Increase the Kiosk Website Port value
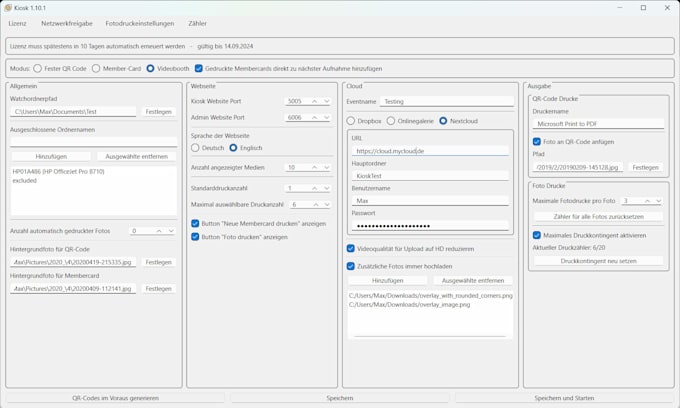Viewport: 680px width, 408px height. pyautogui.click(x=314, y=101)
